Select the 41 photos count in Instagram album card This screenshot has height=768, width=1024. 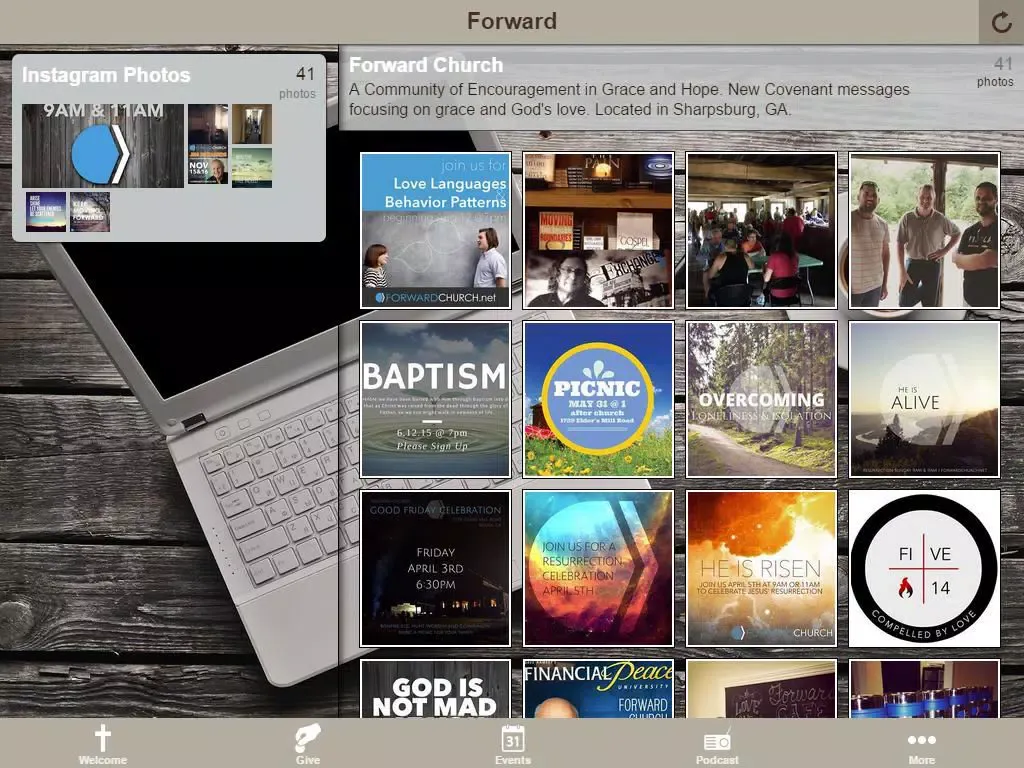[x=298, y=83]
